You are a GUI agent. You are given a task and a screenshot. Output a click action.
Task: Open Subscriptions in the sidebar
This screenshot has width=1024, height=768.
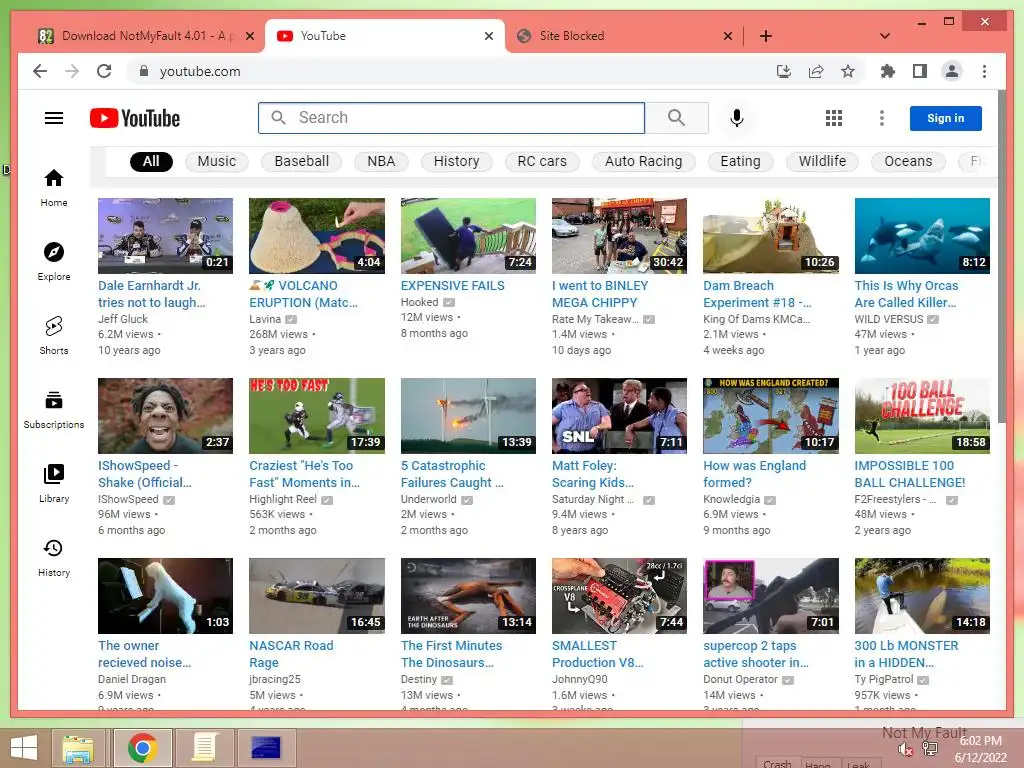tap(54, 409)
